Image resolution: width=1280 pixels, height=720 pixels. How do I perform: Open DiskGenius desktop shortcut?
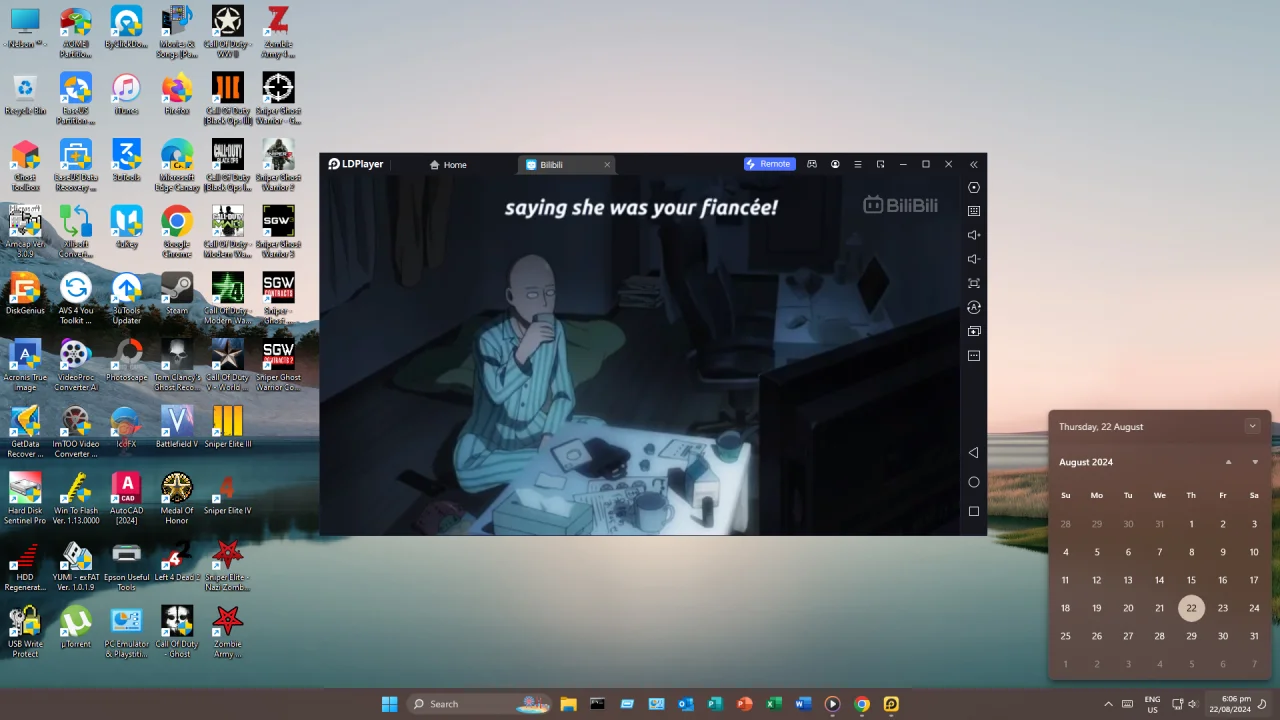point(25,295)
